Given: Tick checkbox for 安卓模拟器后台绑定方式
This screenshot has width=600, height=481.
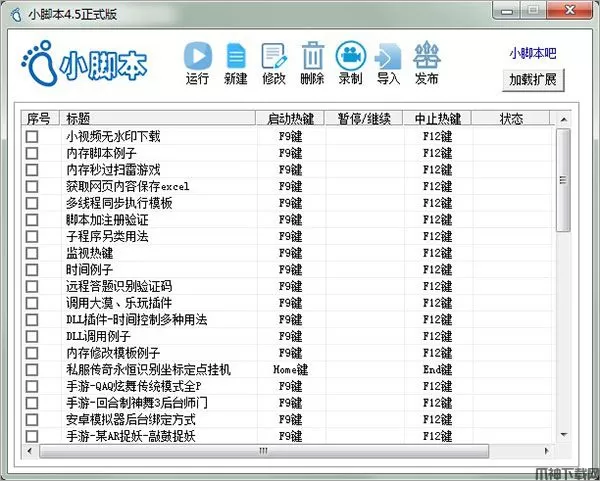Looking at the screenshot, I should tap(32, 419).
